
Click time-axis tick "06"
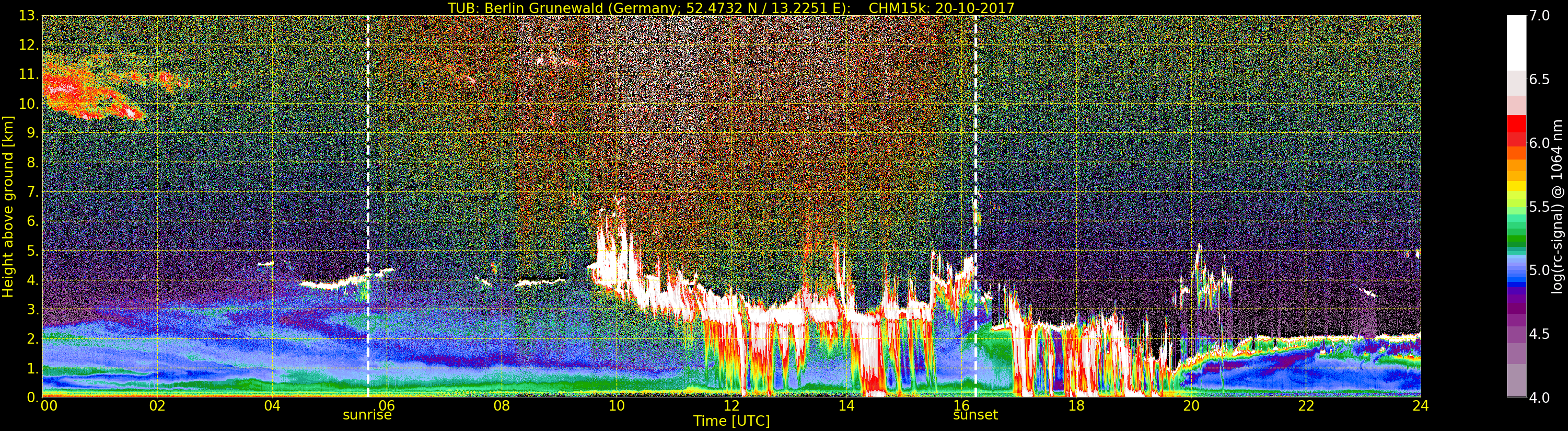(387, 405)
